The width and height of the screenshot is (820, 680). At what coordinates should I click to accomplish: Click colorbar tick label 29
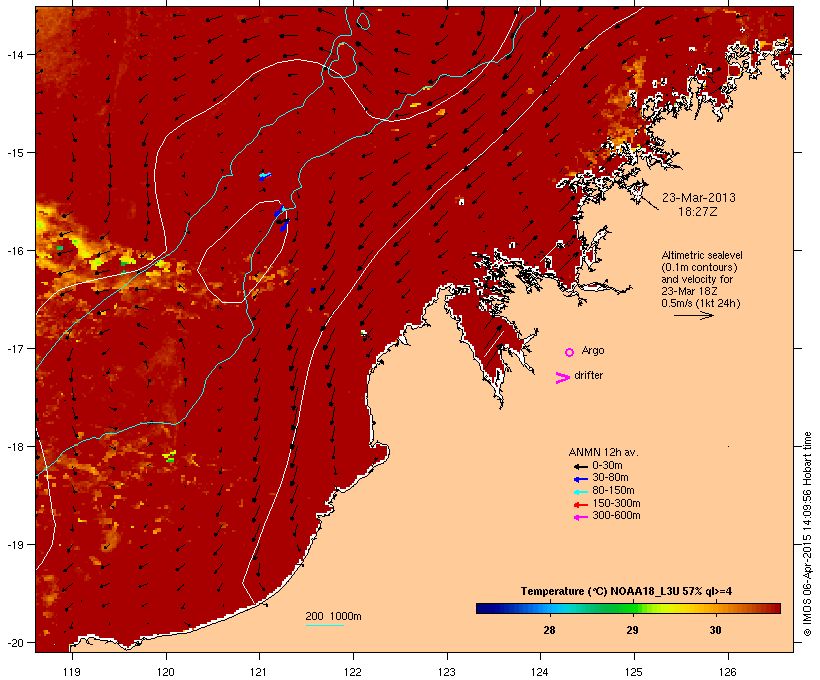(632, 630)
